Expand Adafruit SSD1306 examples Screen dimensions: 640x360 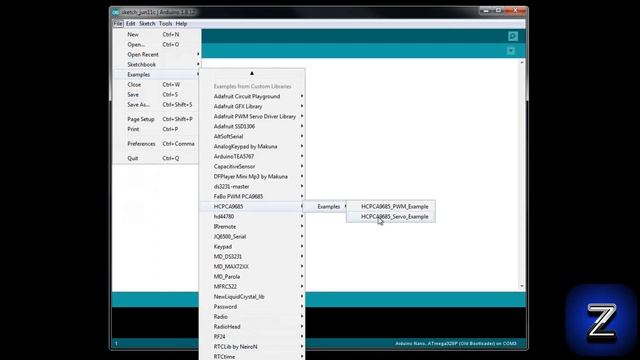[x=252, y=127]
